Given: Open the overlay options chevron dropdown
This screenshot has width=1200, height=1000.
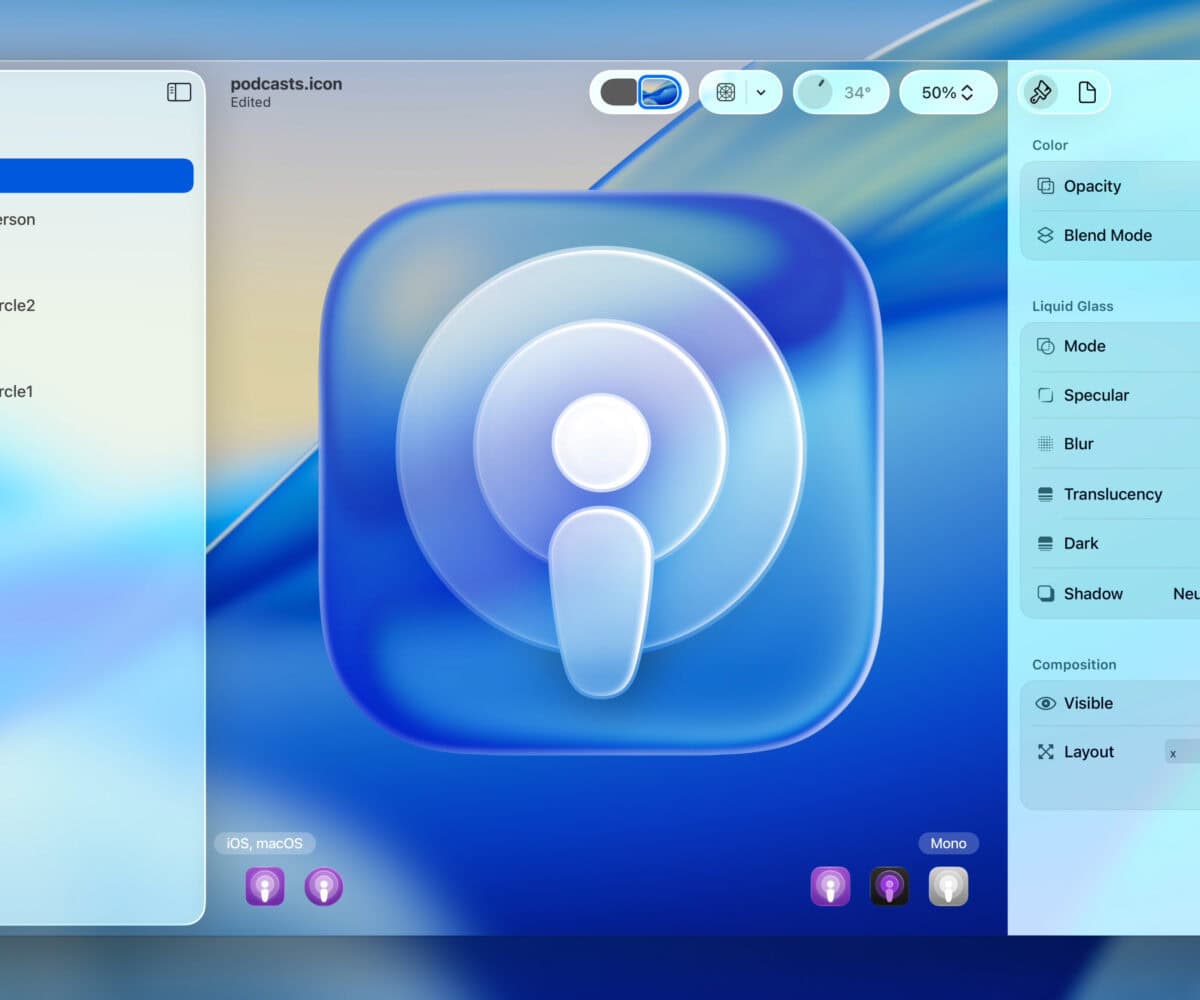Looking at the screenshot, I should point(761,92).
